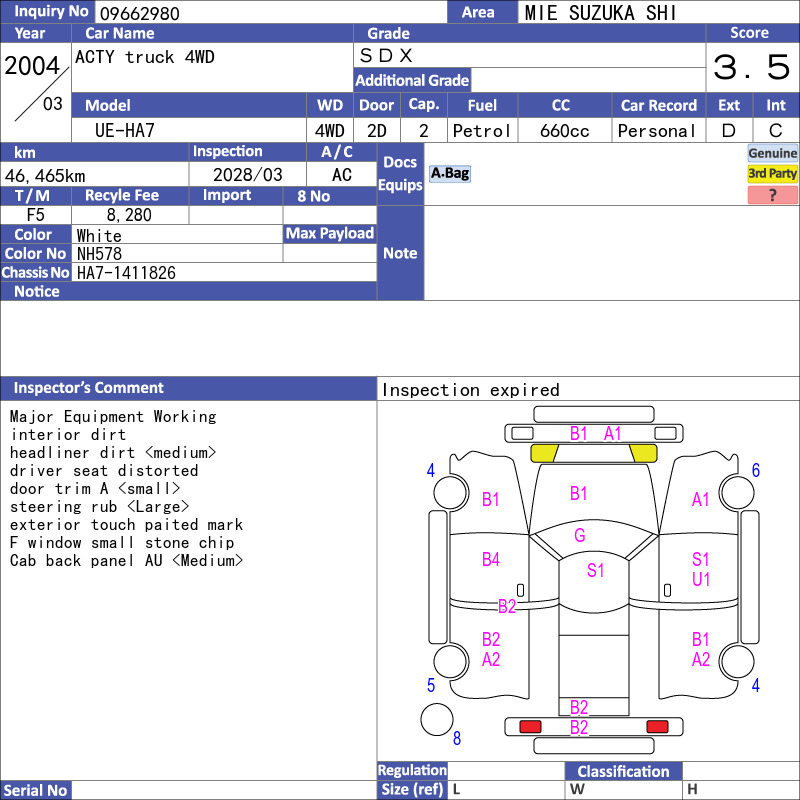Click the left red taillight on the diagram
The image size is (800, 800).
pyautogui.click(x=530, y=727)
